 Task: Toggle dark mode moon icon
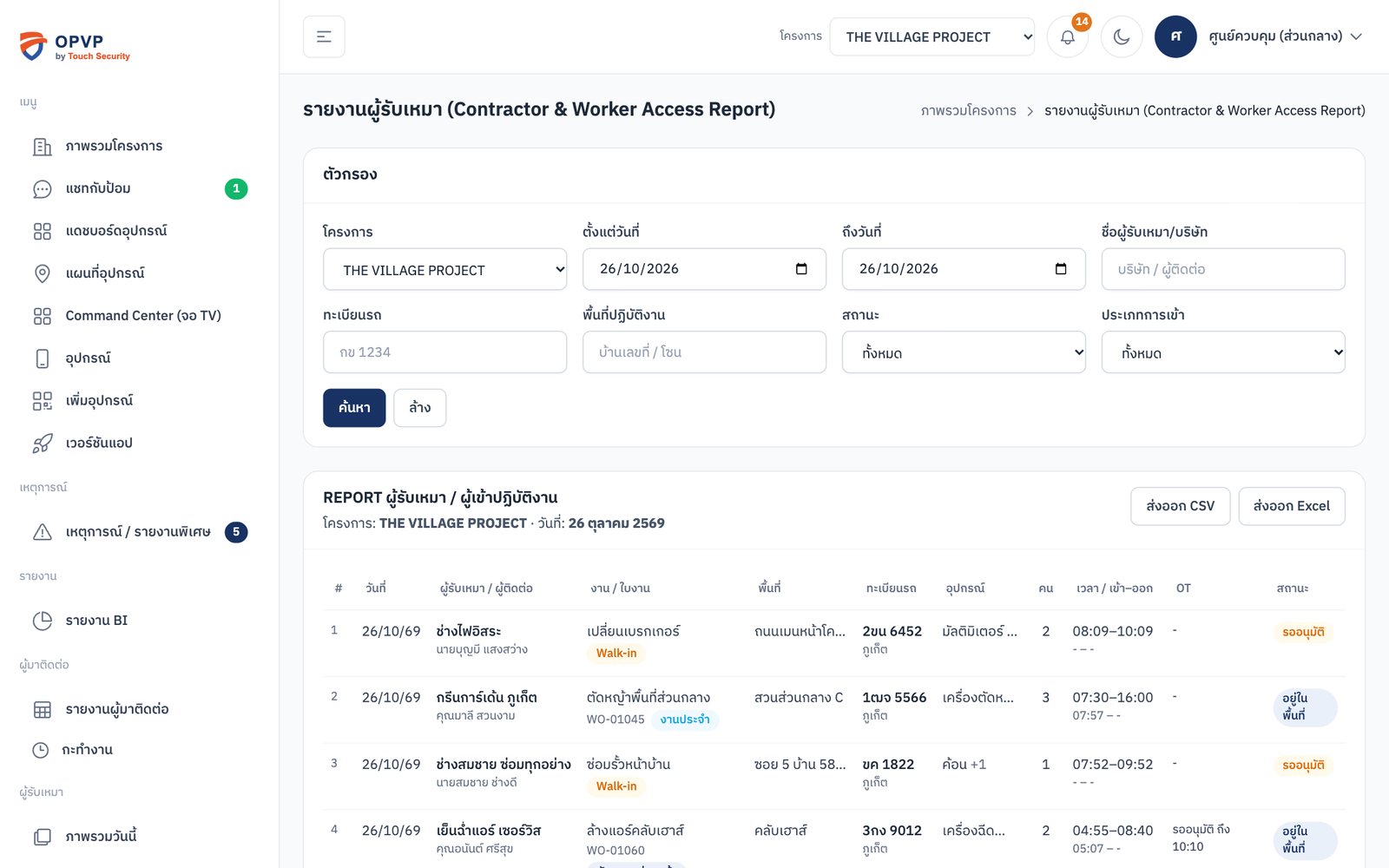pyautogui.click(x=1122, y=37)
